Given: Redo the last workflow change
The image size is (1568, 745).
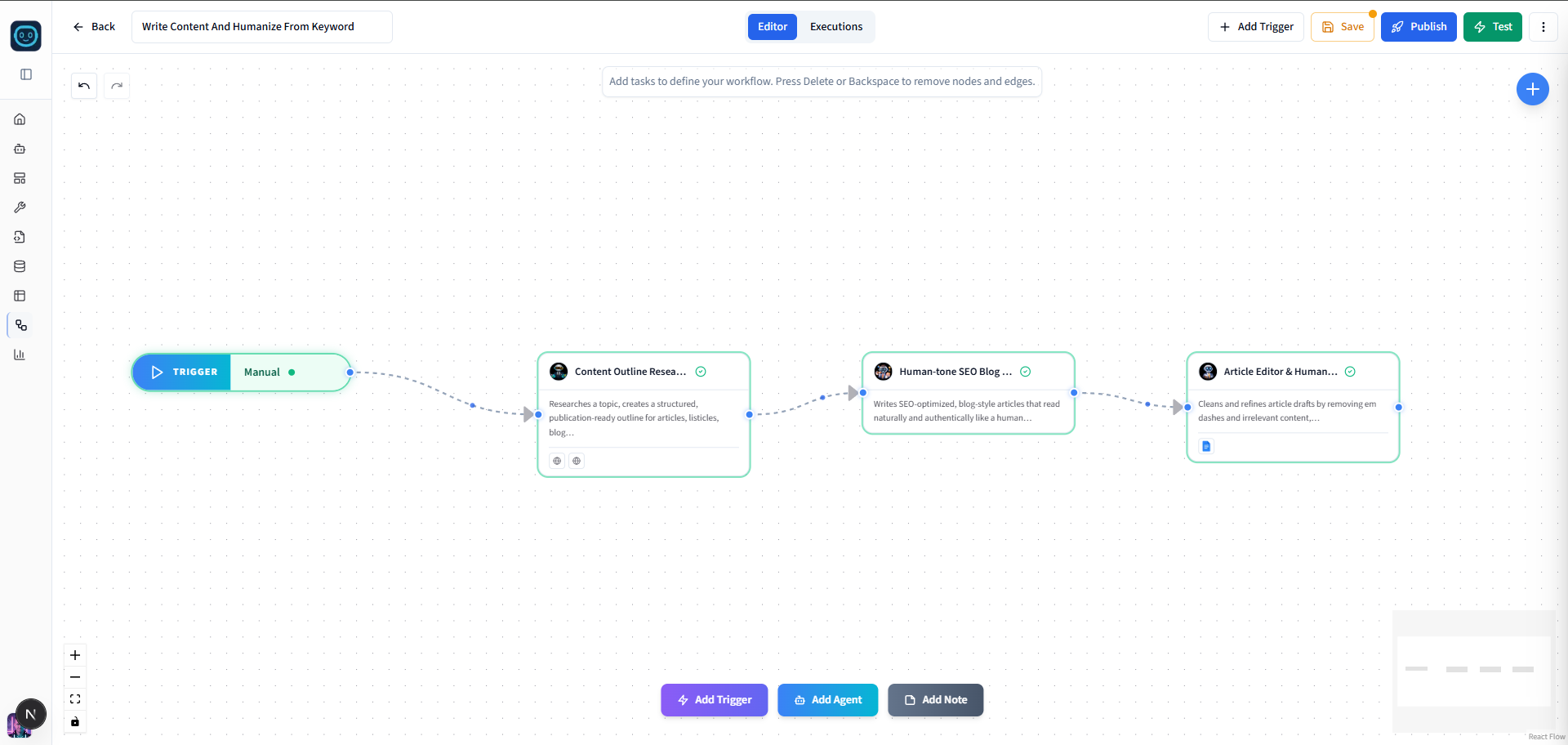Looking at the screenshot, I should tap(116, 86).
